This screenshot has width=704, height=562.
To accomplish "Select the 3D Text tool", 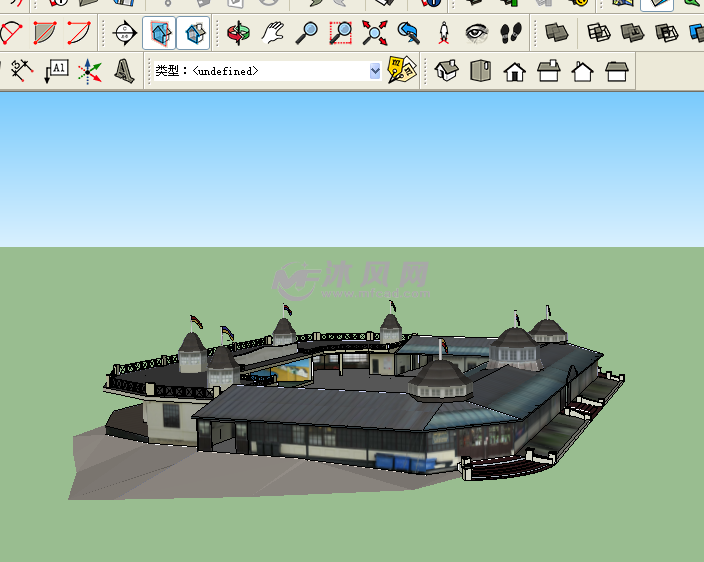I will click(124, 71).
